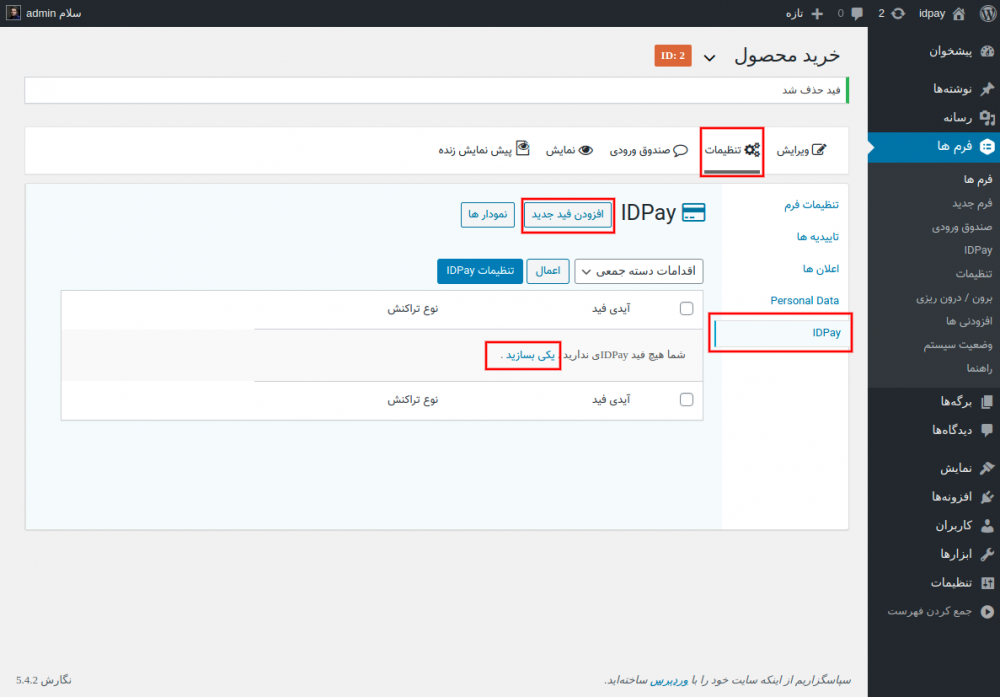Check the select-all checkbox in table header
The image size is (1000, 697).
point(686,309)
